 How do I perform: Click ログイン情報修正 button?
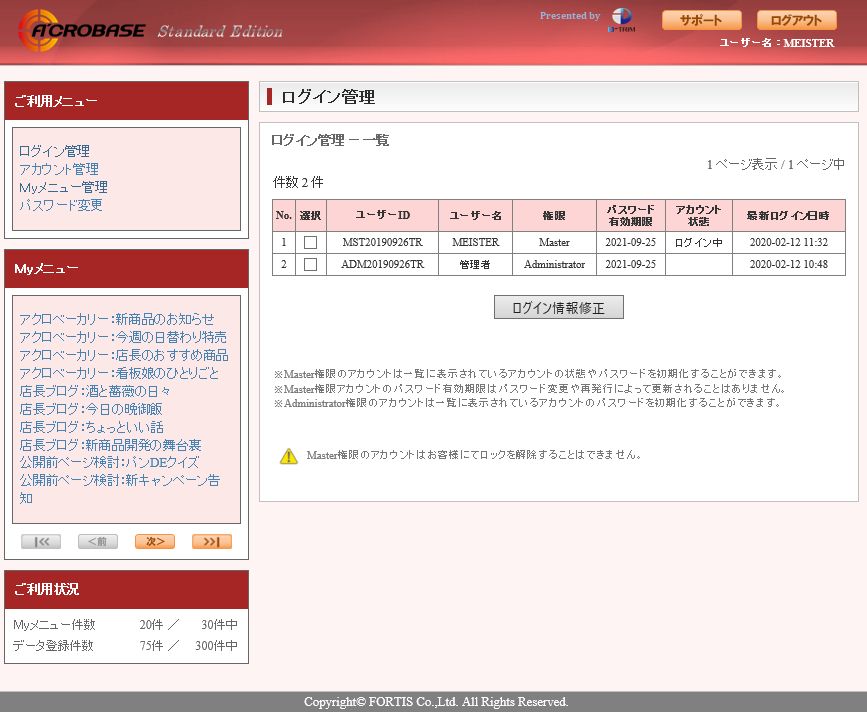tap(558, 307)
